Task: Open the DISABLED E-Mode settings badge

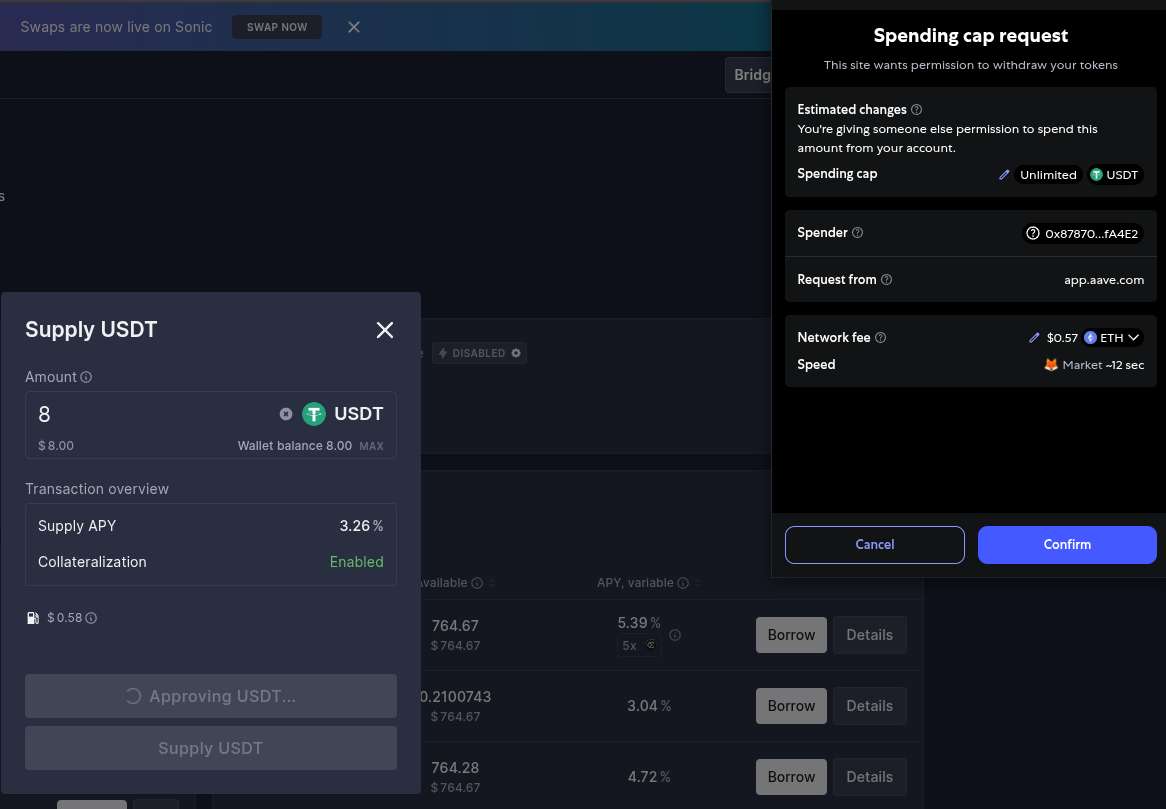Action: click(x=480, y=353)
